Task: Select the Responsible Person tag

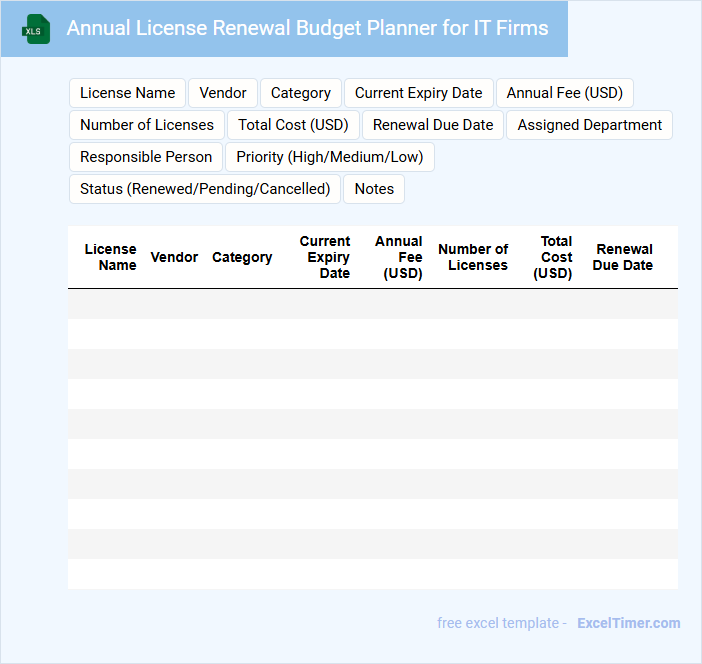Action: tap(146, 157)
